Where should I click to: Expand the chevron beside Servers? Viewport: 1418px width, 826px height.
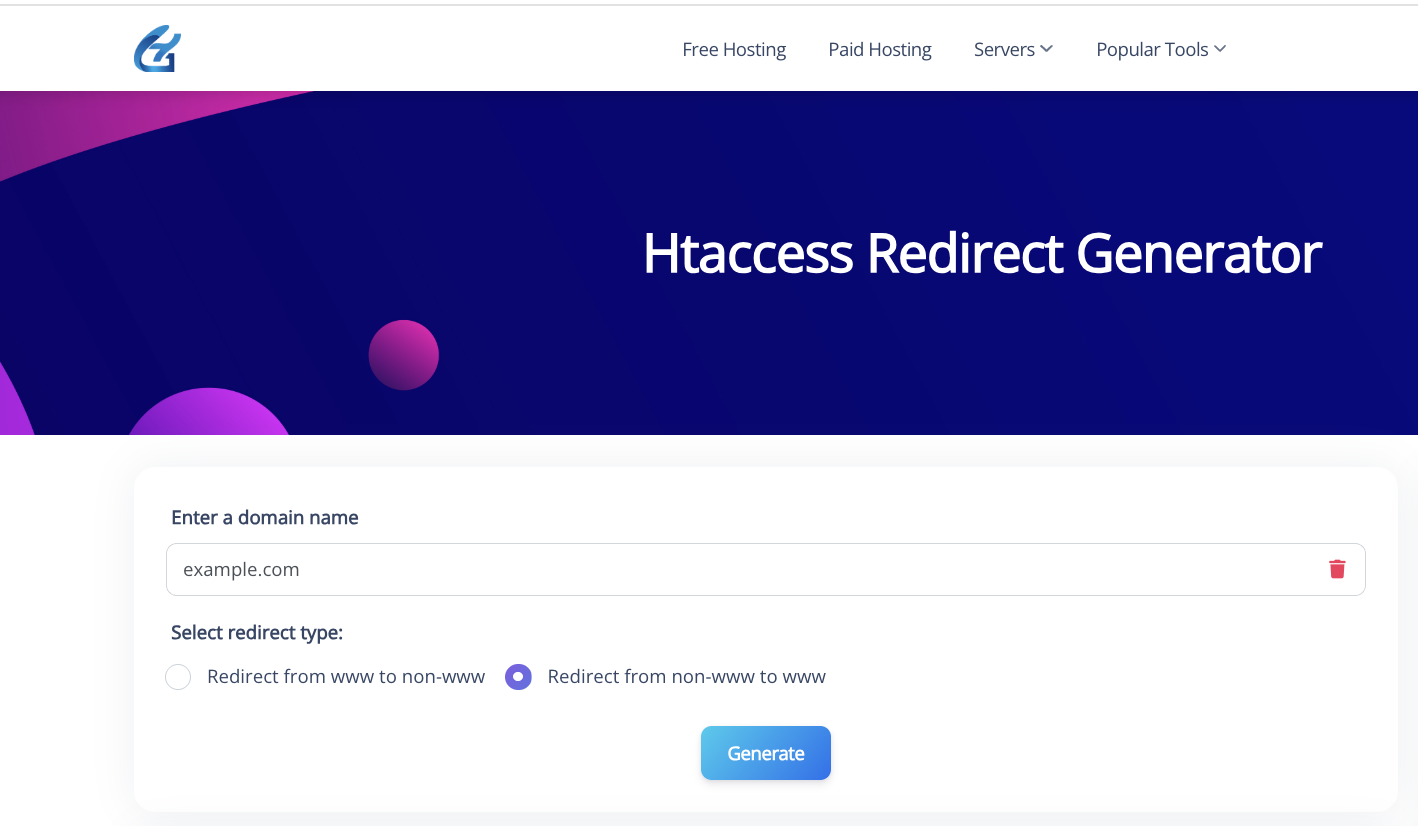[1046, 49]
